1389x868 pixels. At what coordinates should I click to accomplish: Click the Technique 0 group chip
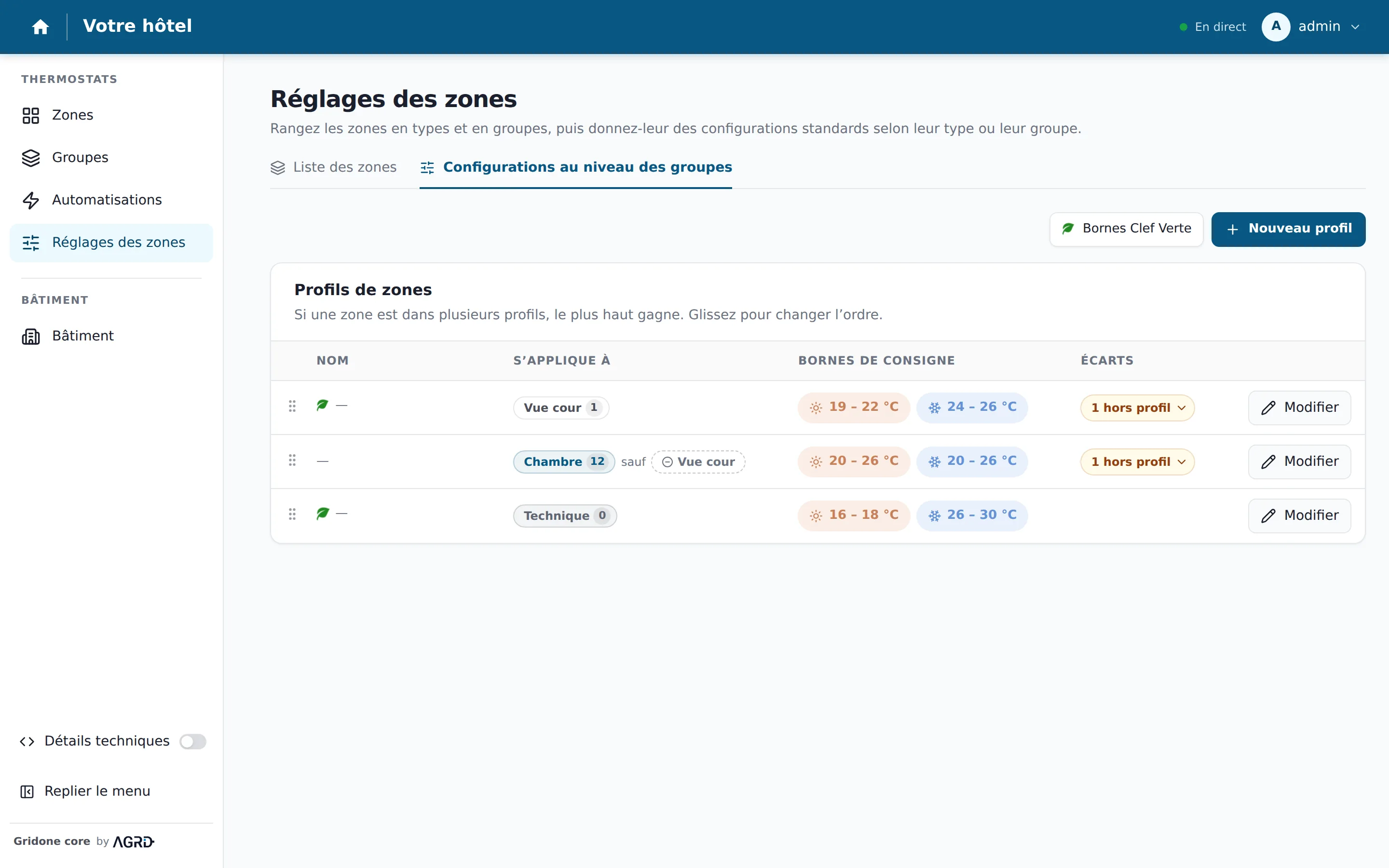pos(565,515)
